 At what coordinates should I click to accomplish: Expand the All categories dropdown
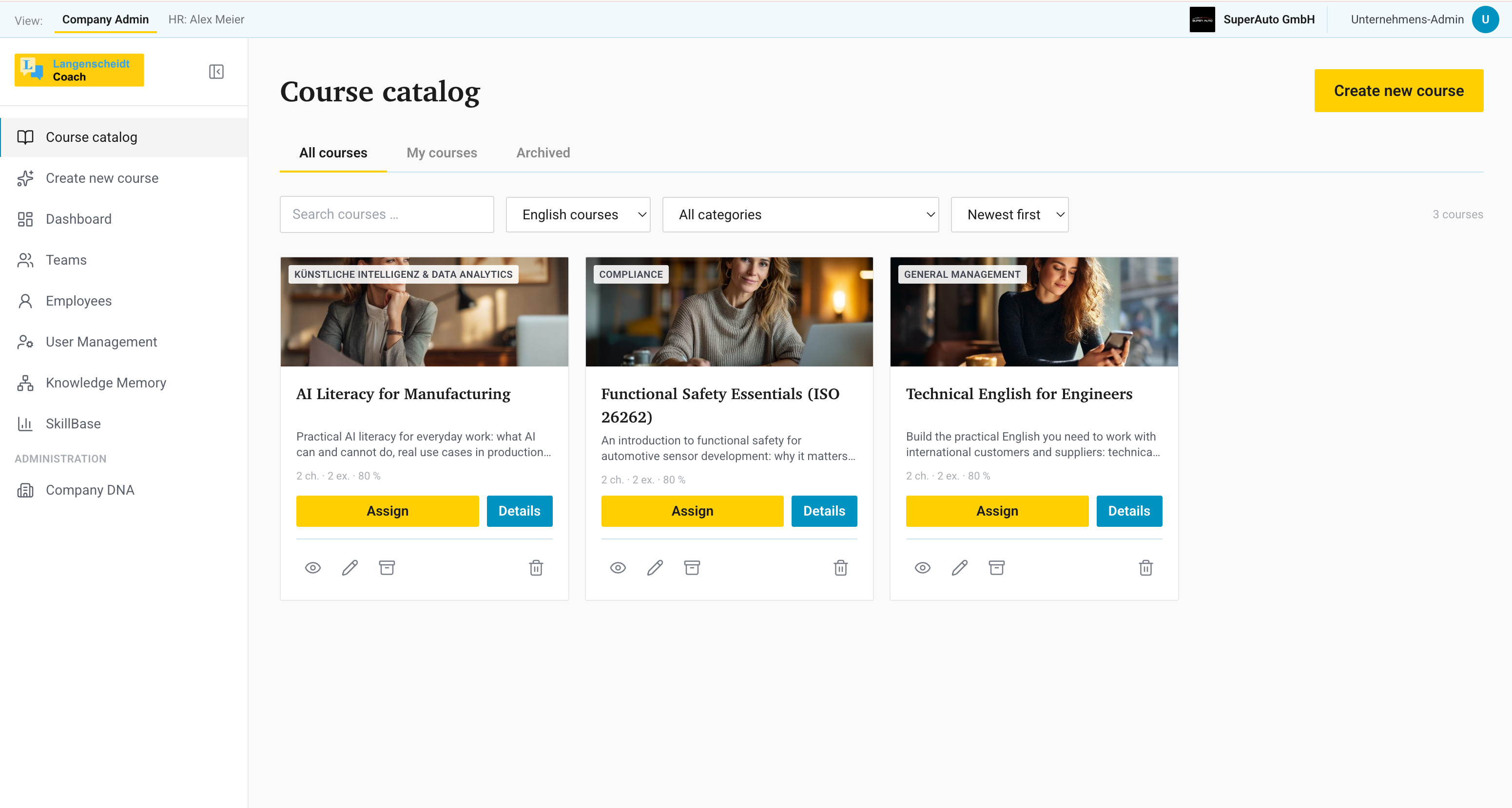coord(801,215)
